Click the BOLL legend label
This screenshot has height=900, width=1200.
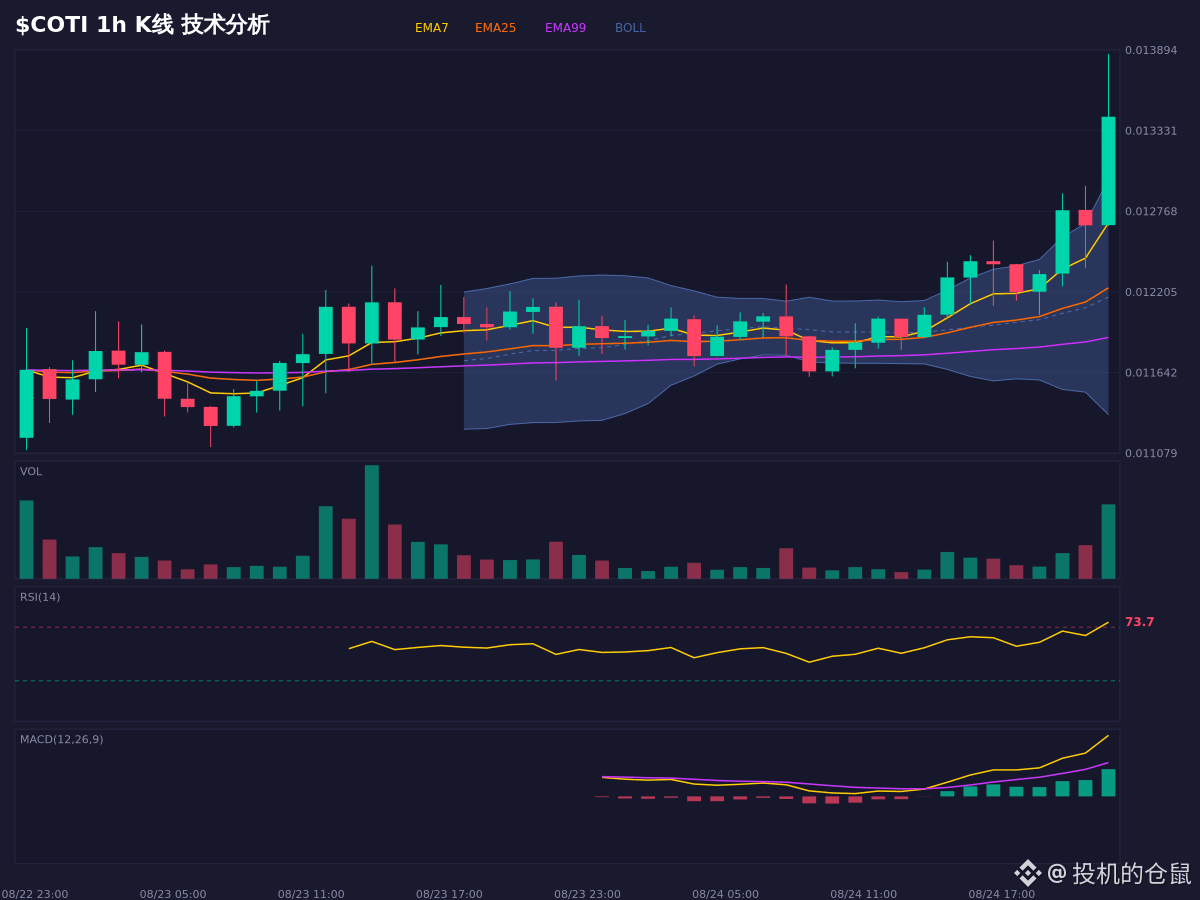630,28
